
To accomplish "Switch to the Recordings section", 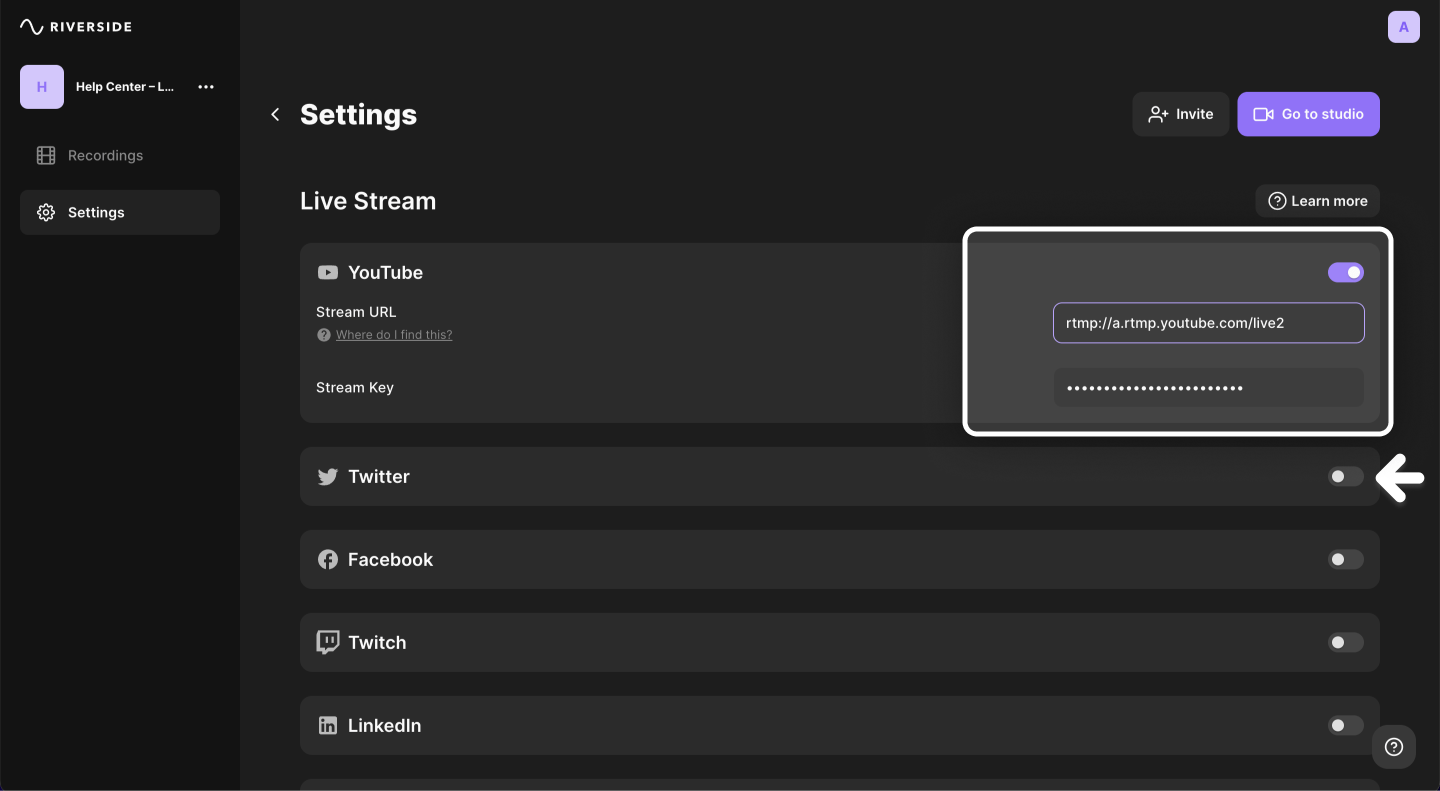I will tap(105, 155).
